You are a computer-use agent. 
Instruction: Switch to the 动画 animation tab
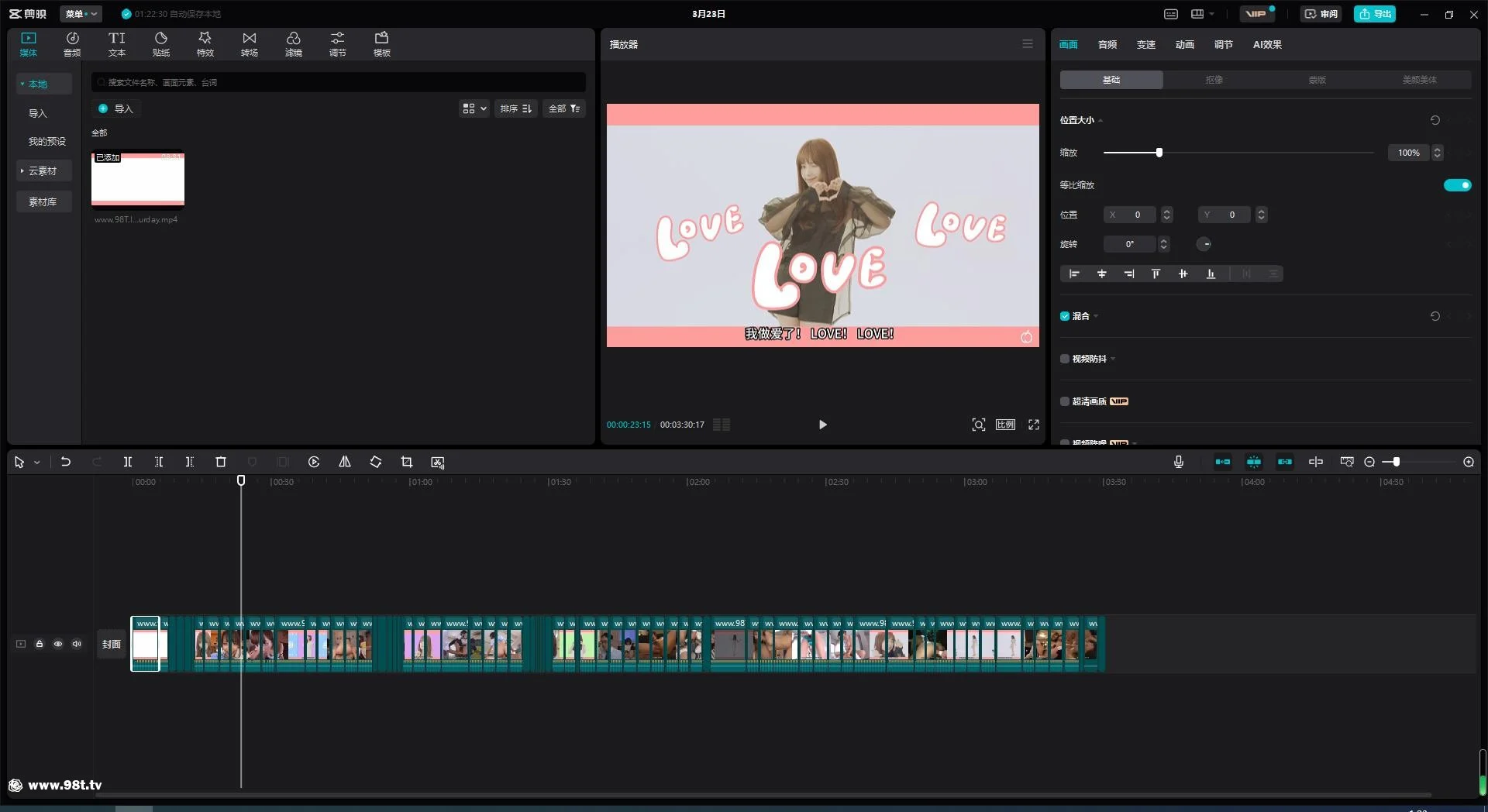pos(1185,44)
